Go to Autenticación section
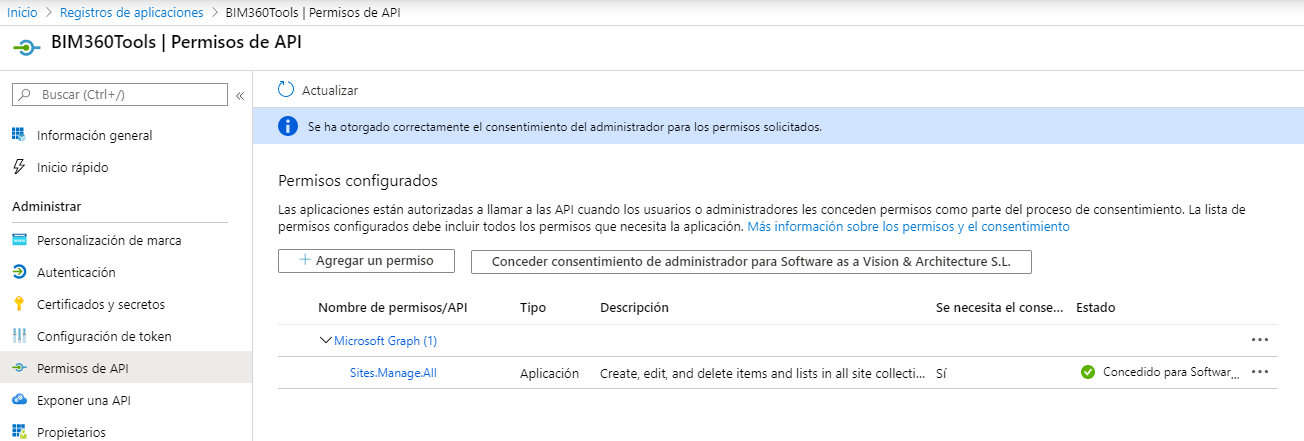The image size is (1304, 441). 76,272
